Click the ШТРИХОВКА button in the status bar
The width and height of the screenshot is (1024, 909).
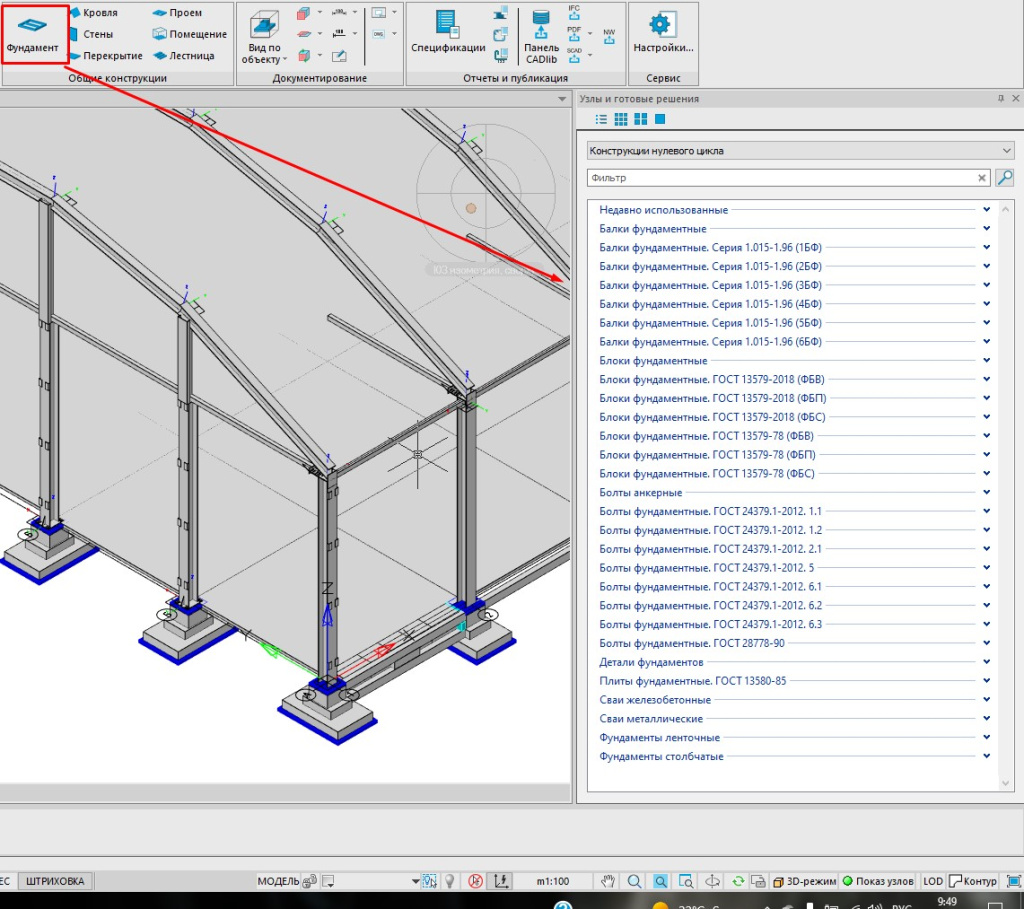[x=55, y=881]
